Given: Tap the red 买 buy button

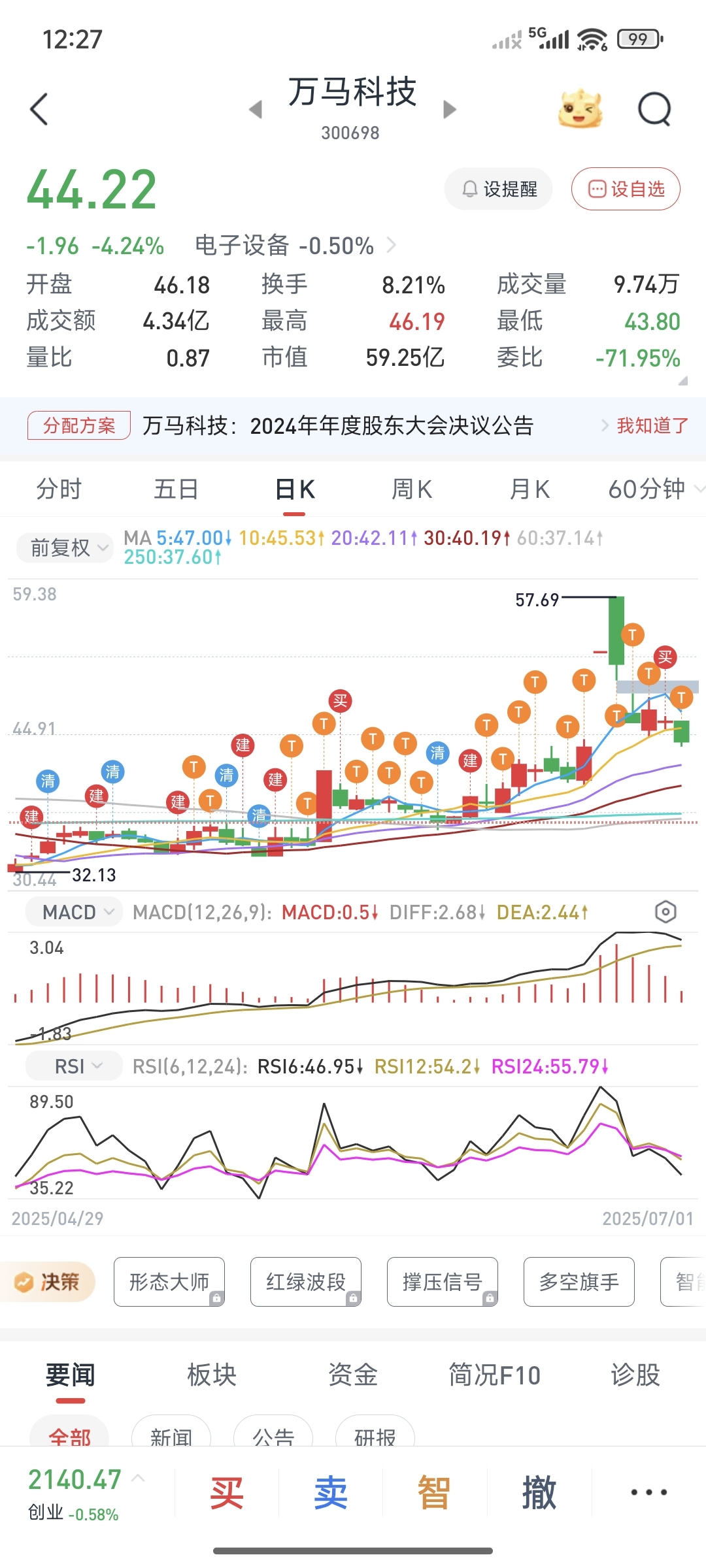Looking at the screenshot, I should pyautogui.click(x=227, y=1493).
